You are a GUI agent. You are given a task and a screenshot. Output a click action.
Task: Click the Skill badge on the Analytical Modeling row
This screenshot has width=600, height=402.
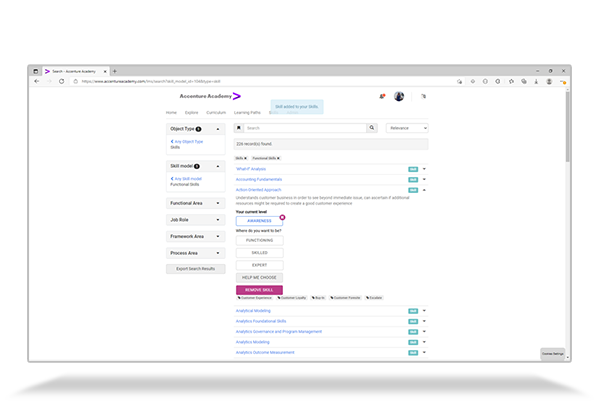click(413, 311)
